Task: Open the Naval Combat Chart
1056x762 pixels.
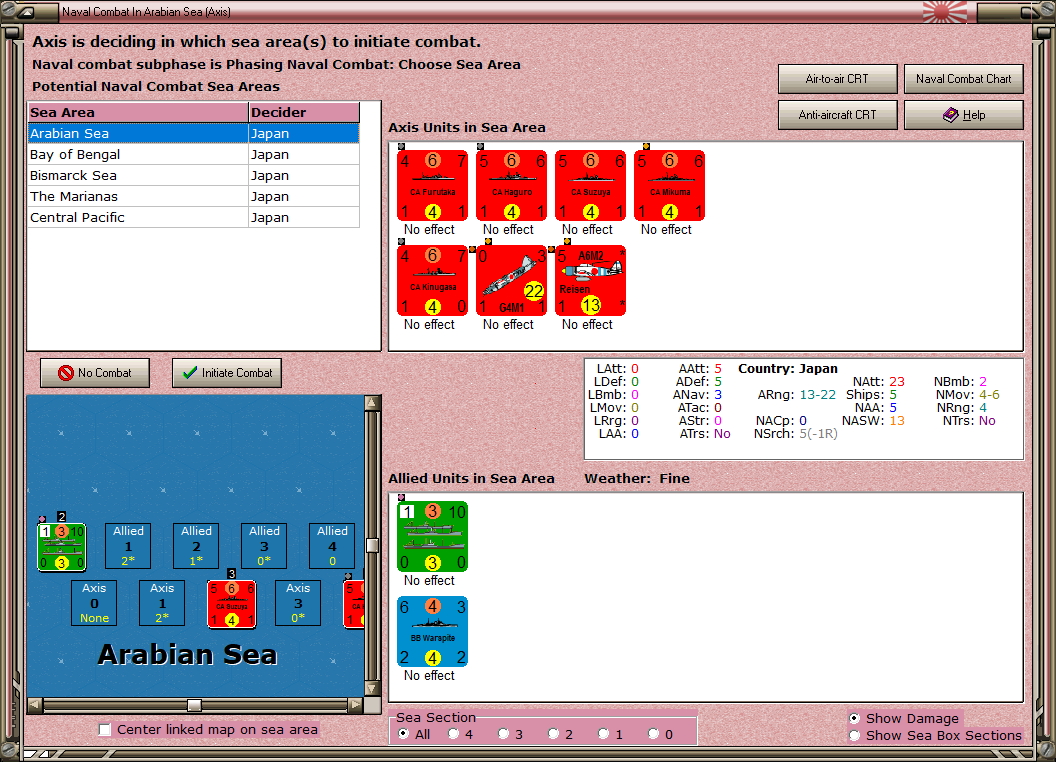Action: 963,79
